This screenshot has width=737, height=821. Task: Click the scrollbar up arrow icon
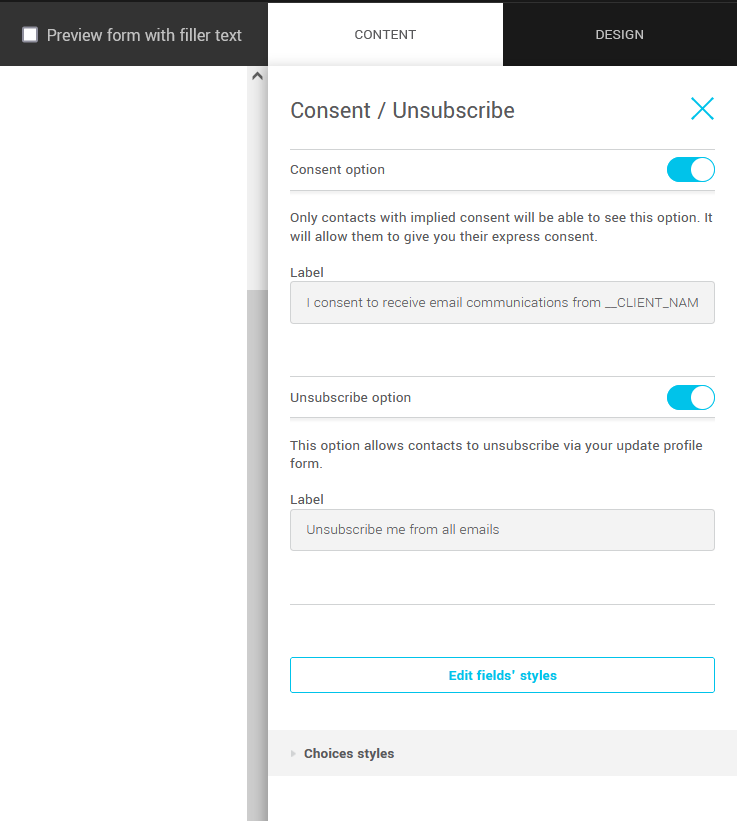(x=257, y=74)
